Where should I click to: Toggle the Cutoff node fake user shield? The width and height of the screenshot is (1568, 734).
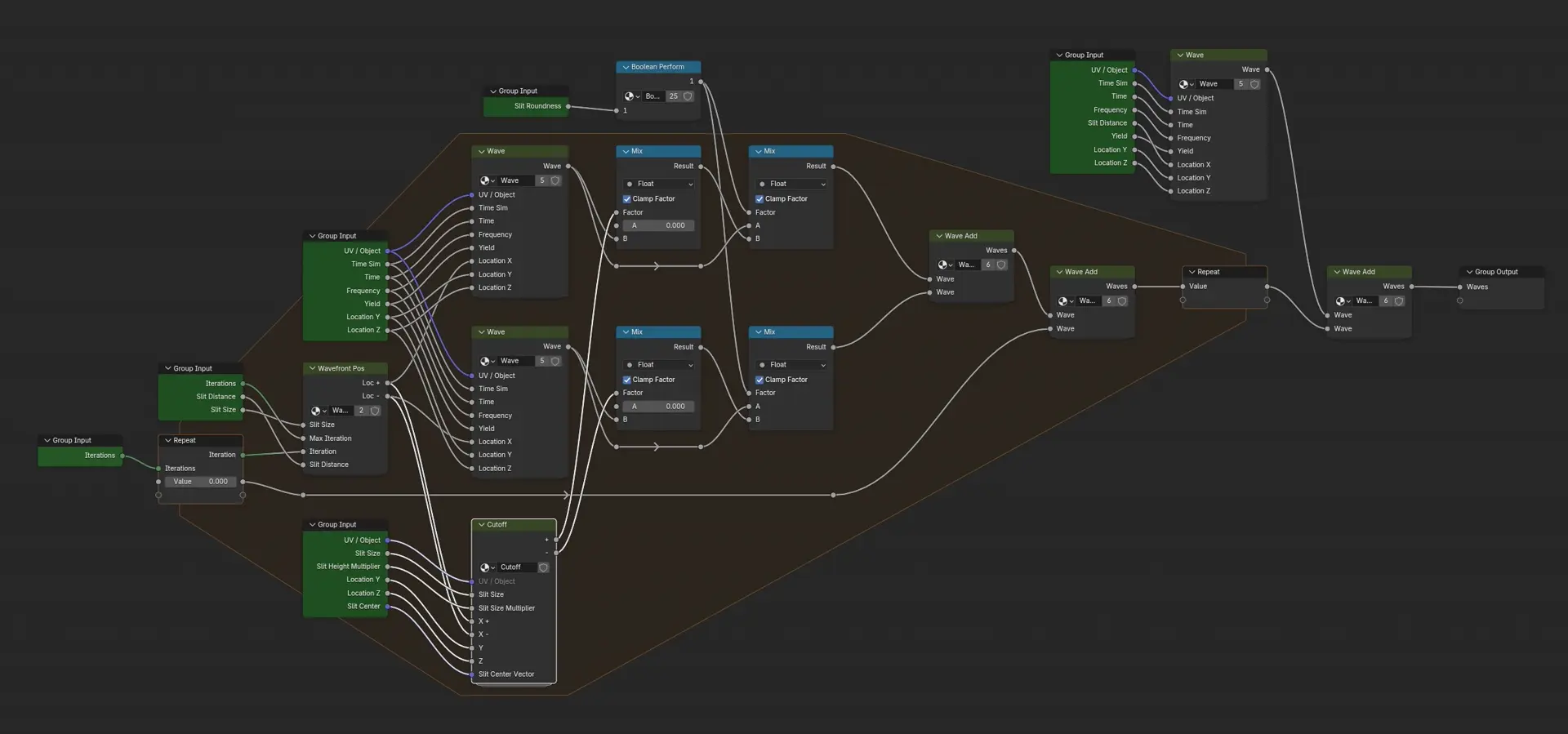tap(543, 567)
